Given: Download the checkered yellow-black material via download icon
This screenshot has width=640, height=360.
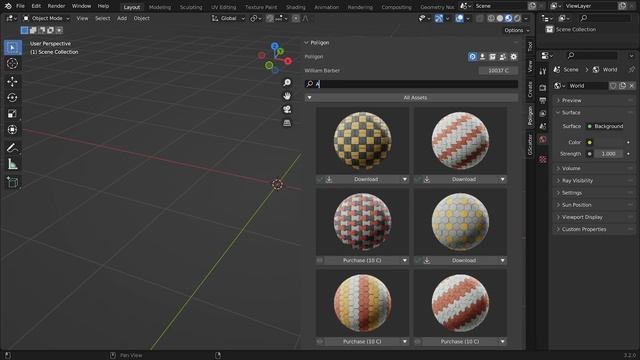Looking at the screenshot, I should click(x=329, y=179).
